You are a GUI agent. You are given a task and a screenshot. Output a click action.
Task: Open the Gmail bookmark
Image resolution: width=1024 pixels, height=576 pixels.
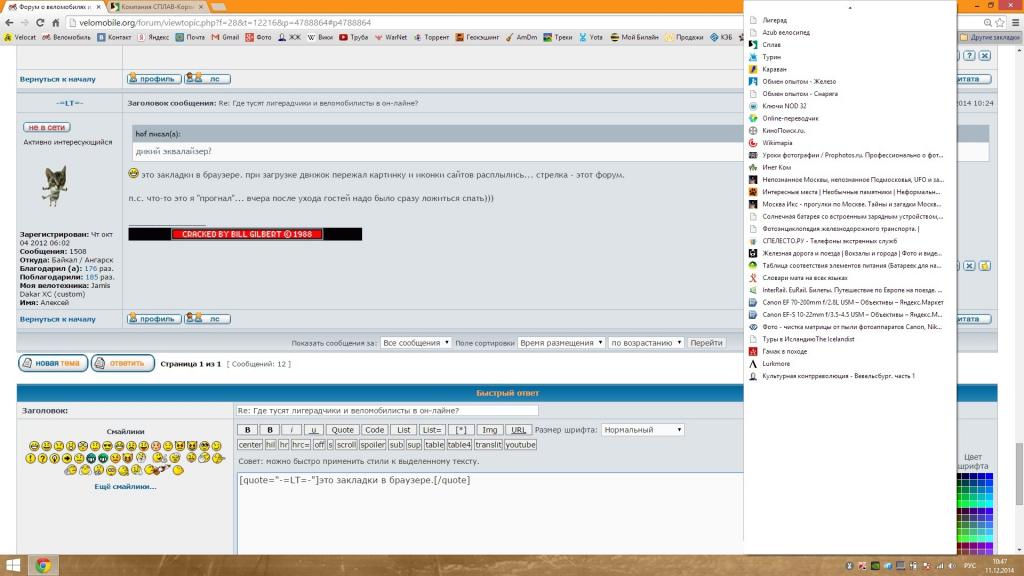pos(225,37)
